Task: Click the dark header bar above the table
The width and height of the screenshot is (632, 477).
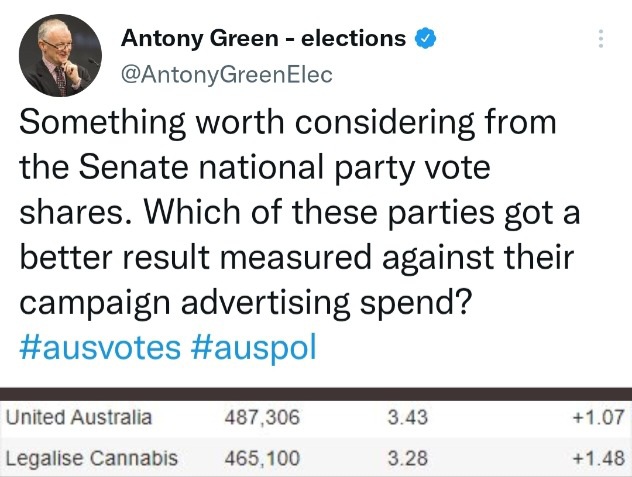Action: click(316, 393)
